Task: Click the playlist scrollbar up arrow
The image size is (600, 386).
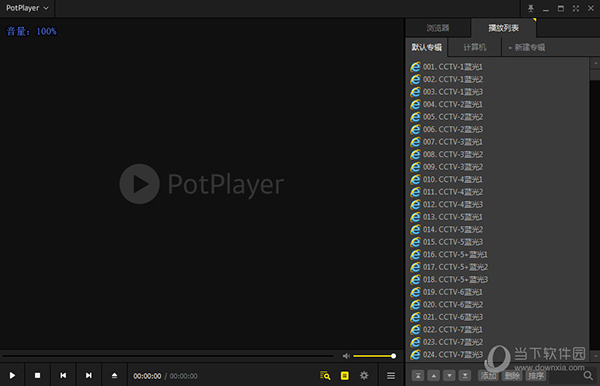Action: tap(595, 63)
